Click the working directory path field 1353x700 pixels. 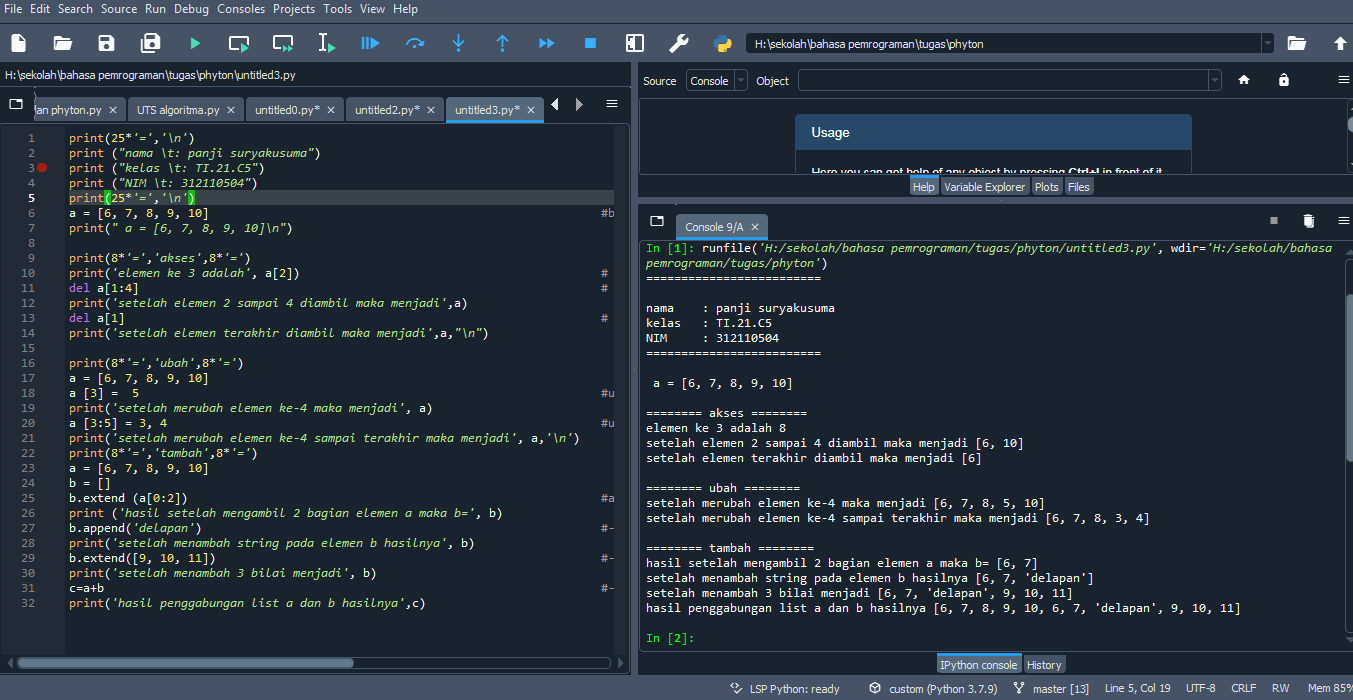coord(1003,44)
